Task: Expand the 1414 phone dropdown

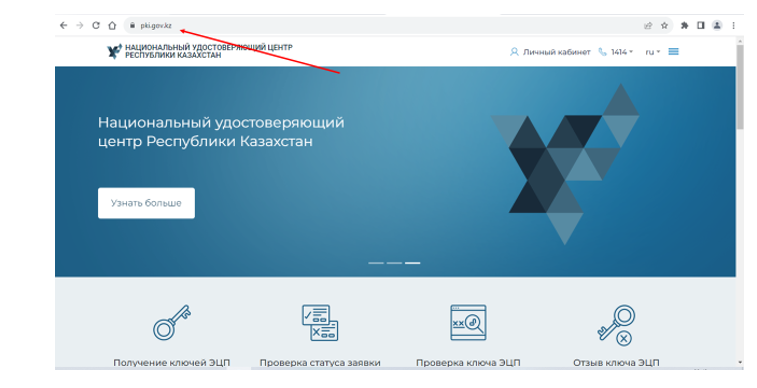Action: tap(616, 52)
